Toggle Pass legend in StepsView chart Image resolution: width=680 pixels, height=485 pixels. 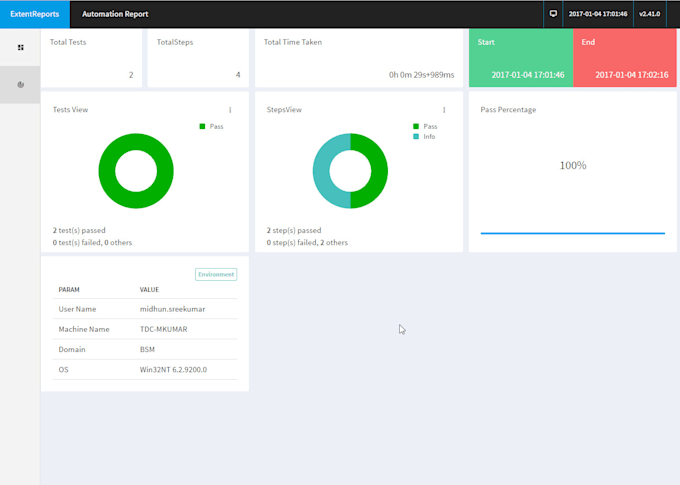tap(425, 127)
